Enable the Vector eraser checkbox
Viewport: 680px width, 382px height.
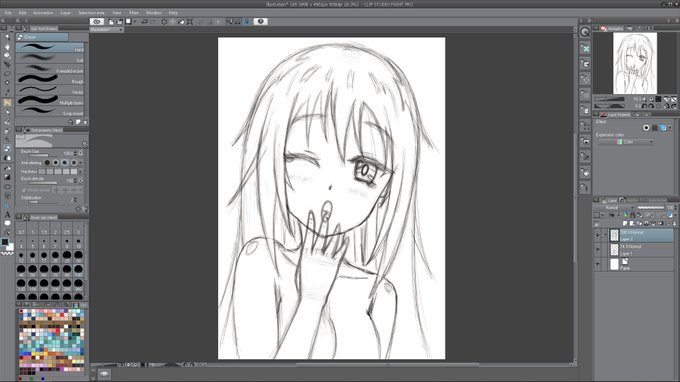23,190
